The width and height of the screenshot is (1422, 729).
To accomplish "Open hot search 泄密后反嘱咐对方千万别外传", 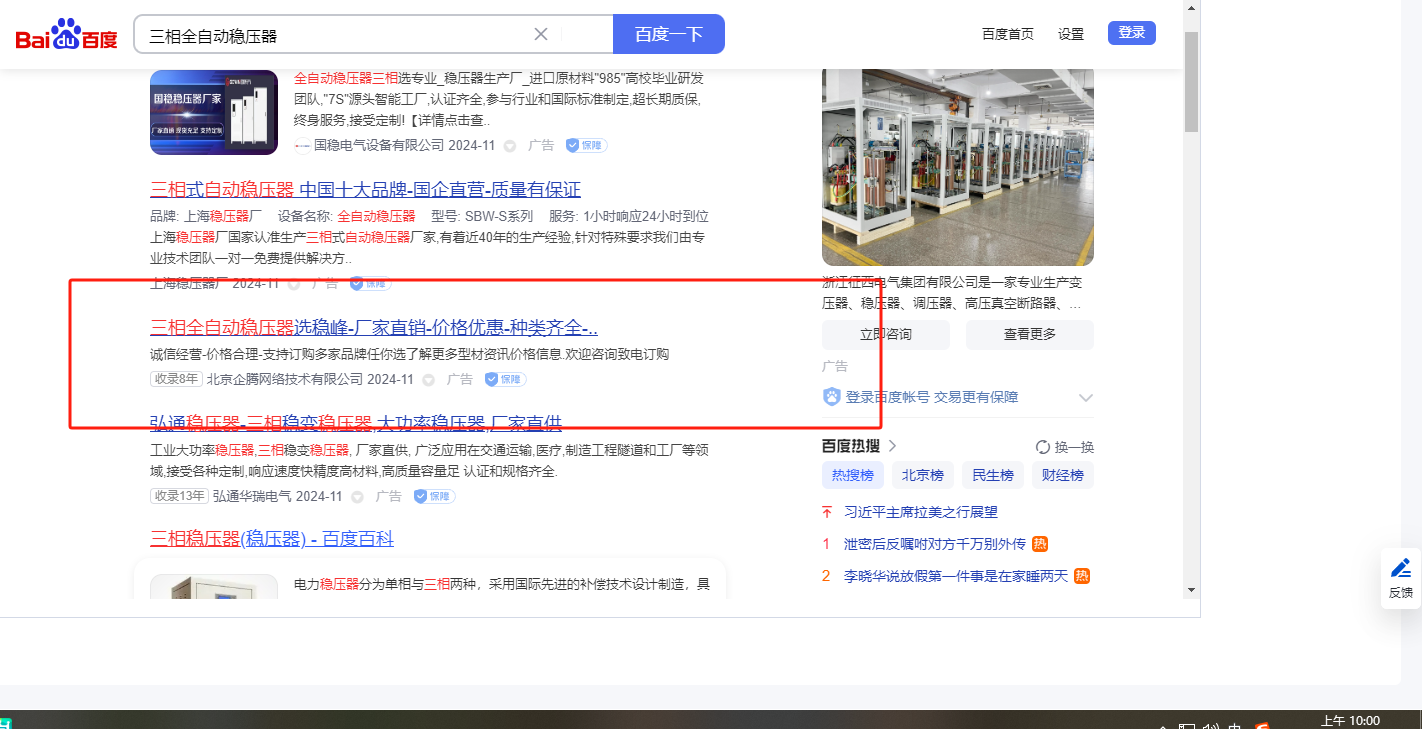I will [x=935, y=545].
